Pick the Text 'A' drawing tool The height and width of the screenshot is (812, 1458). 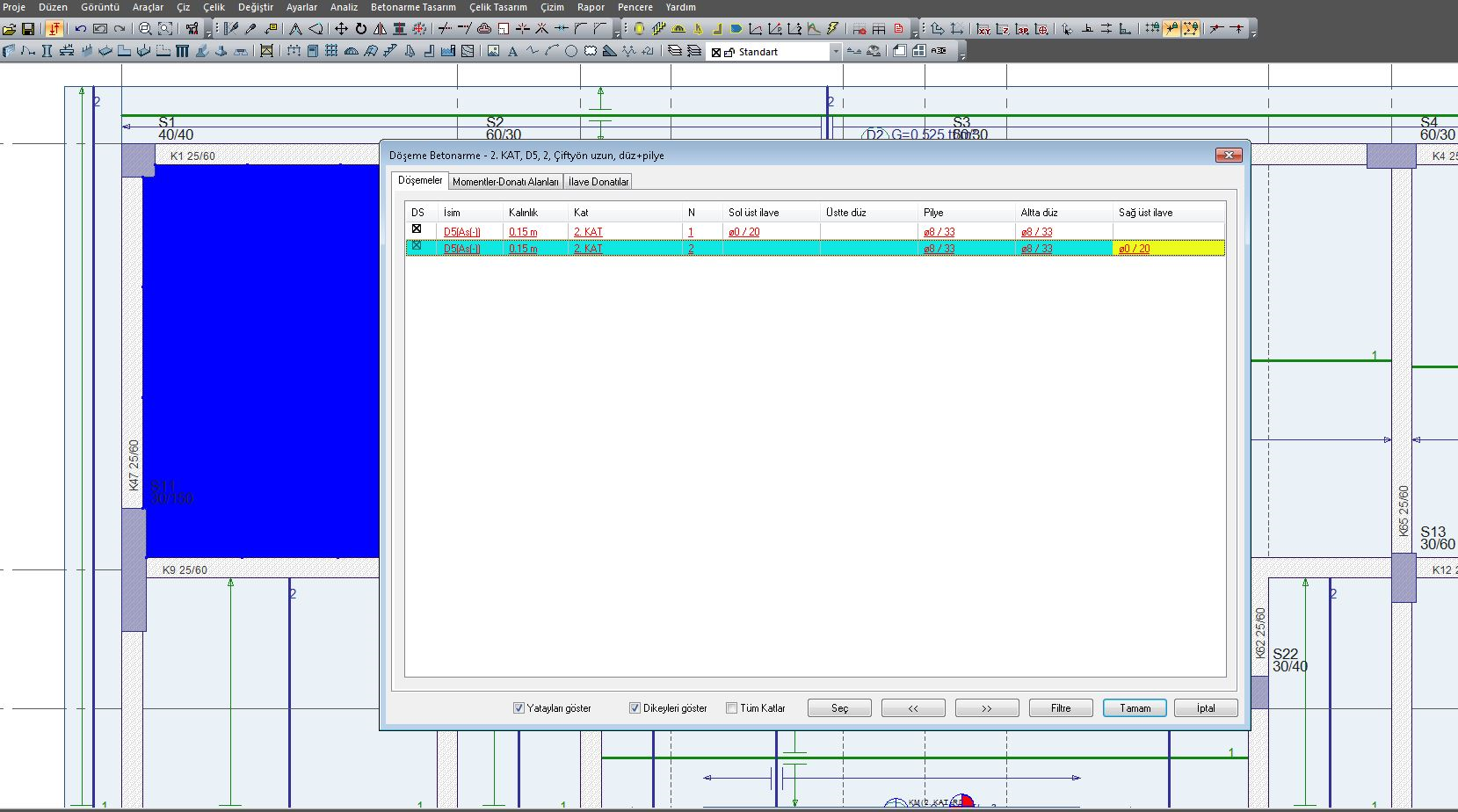(512, 52)
